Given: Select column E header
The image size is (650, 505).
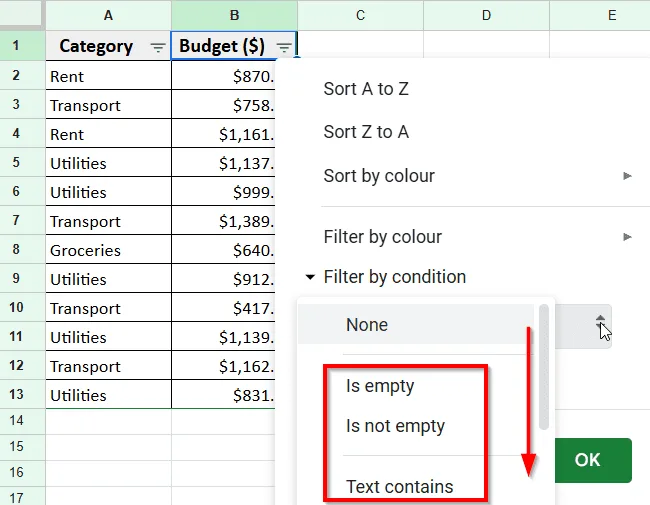Looking at the screenshot, I should point(600,15).
